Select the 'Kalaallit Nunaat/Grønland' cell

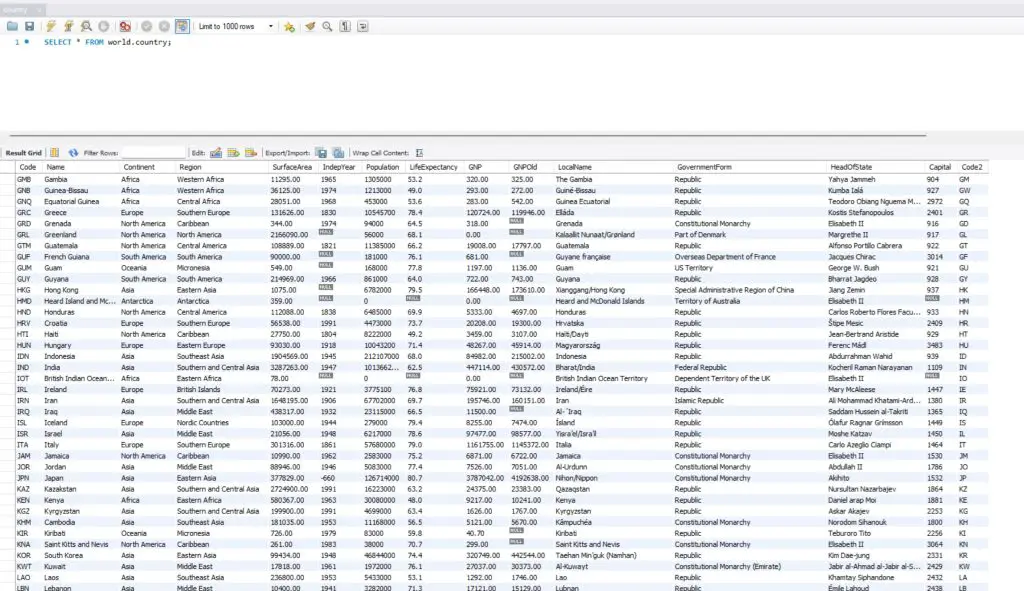[x=595, y=234]
